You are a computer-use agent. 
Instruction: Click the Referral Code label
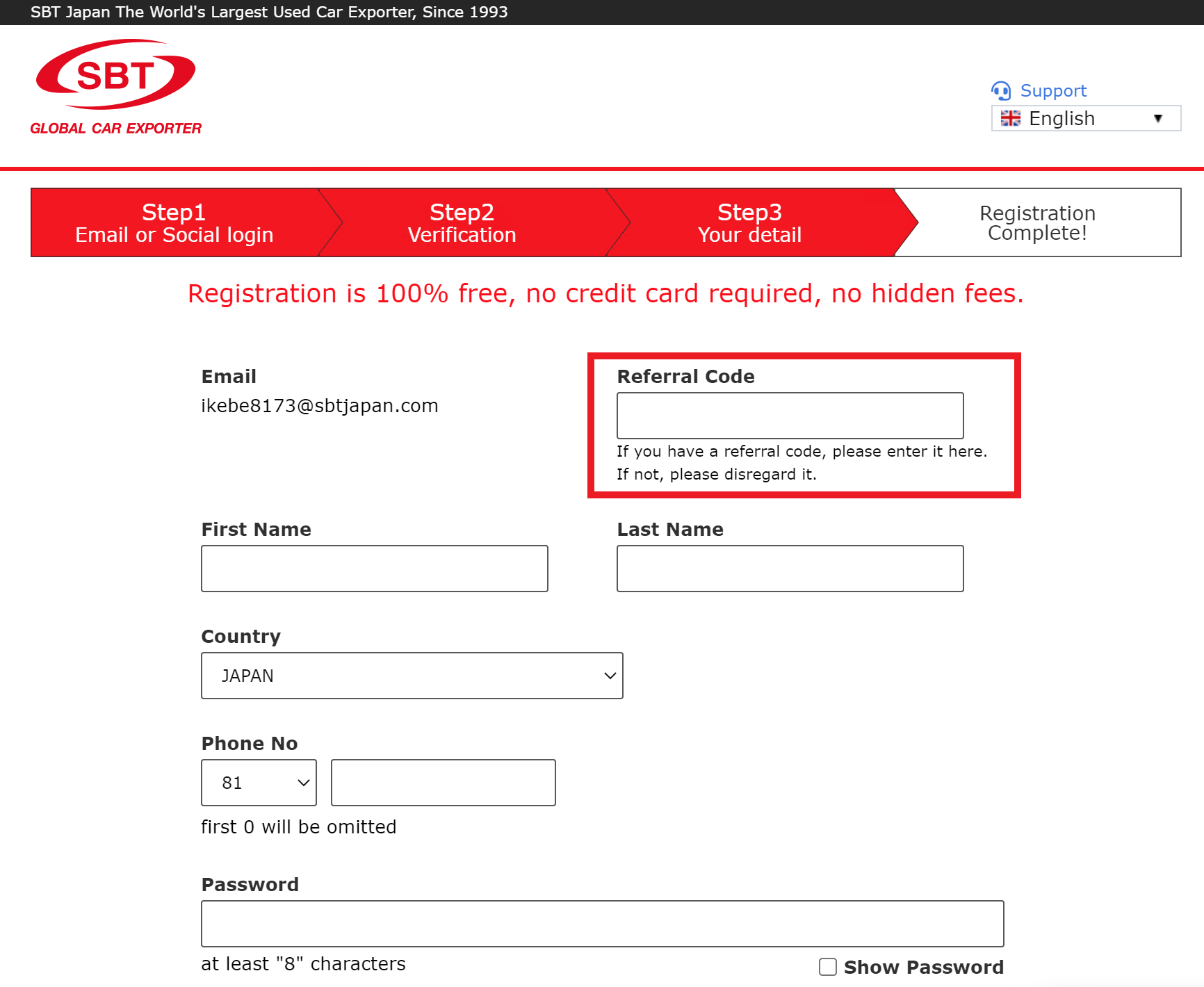(685, 377)
